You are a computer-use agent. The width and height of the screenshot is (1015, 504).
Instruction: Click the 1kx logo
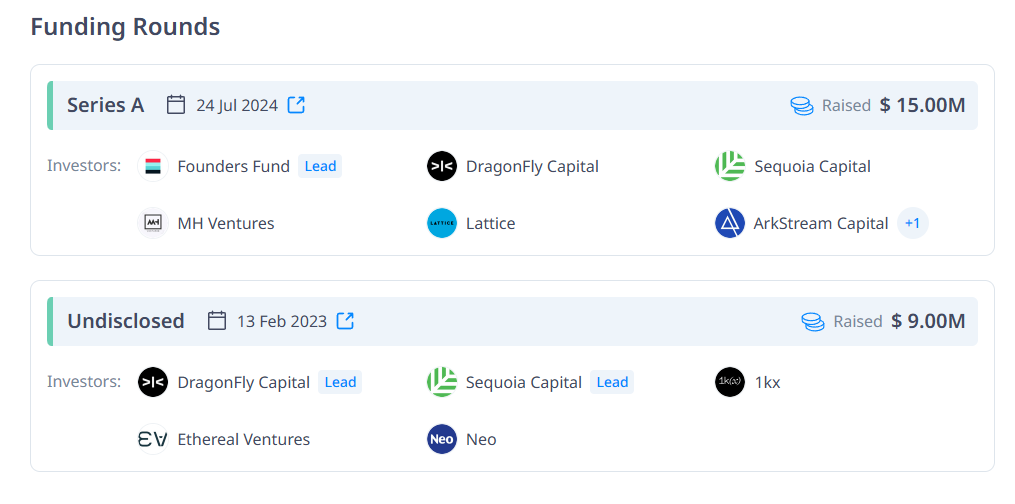click(730, 382)
